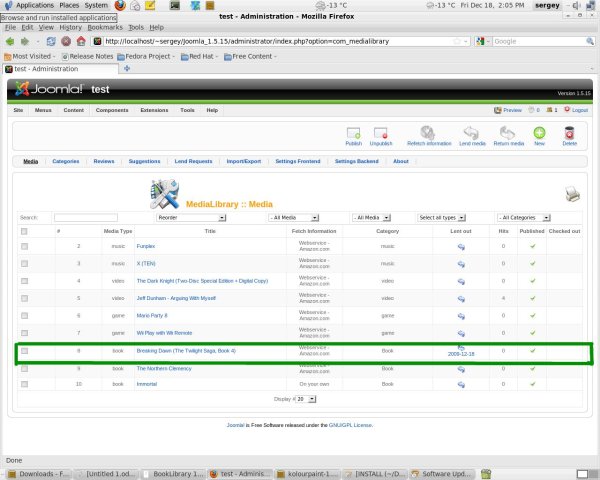This screenshot has height=480, width=600.
Task: Click the Unpublish toolbar icon
Action: (x=381, y=133)
